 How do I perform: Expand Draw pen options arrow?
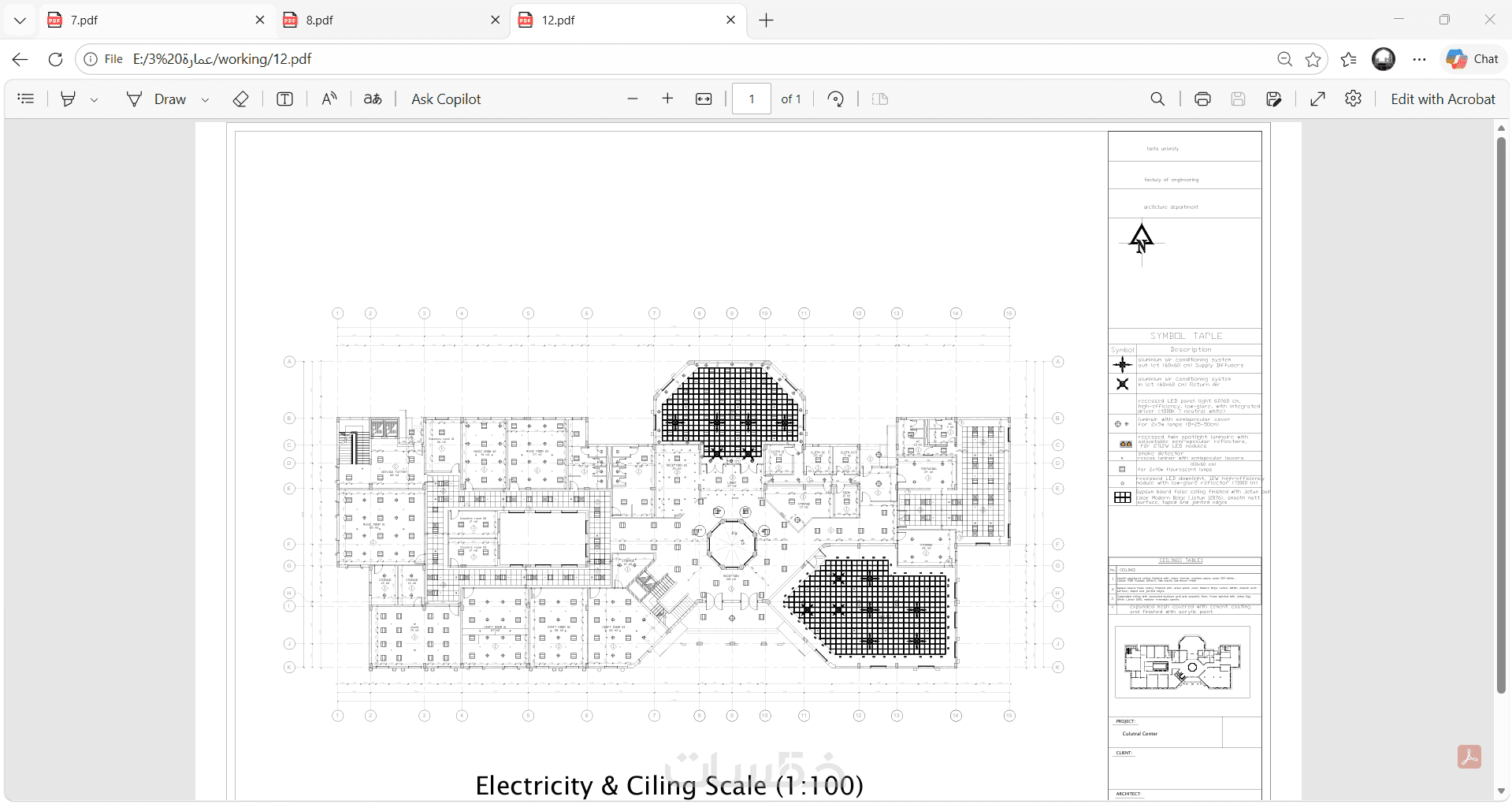tap(205, 99)
